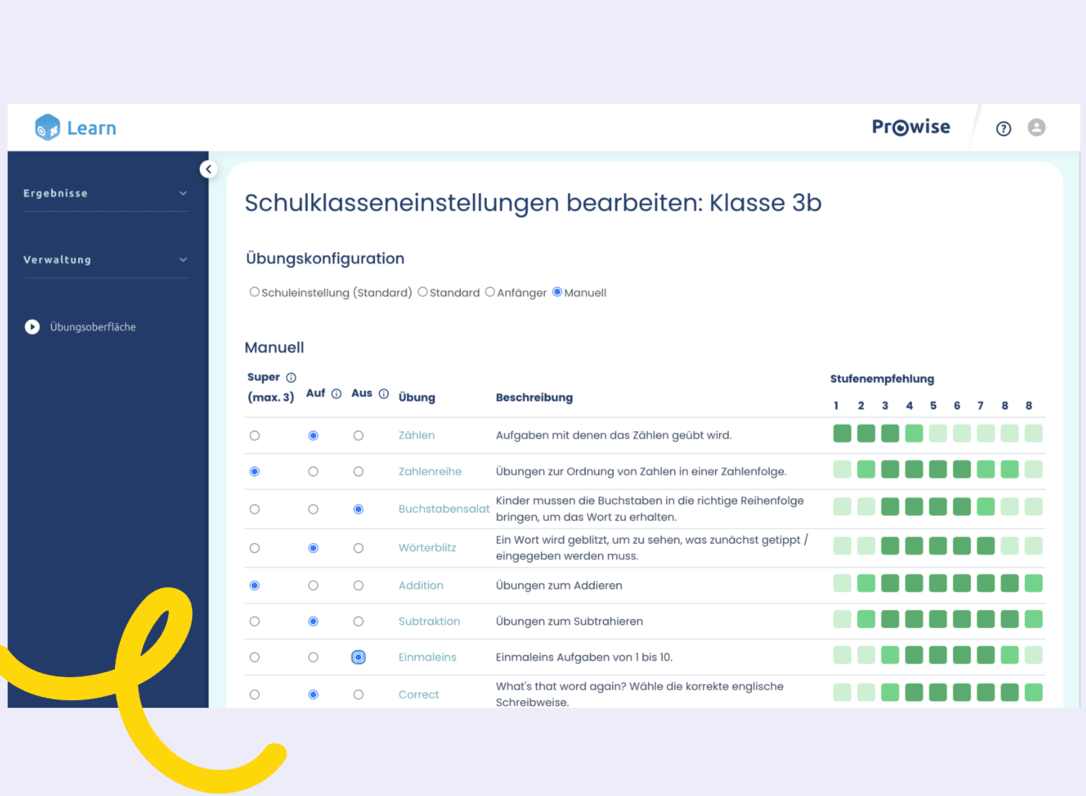Click the user account icon

tap(1036, 127)
